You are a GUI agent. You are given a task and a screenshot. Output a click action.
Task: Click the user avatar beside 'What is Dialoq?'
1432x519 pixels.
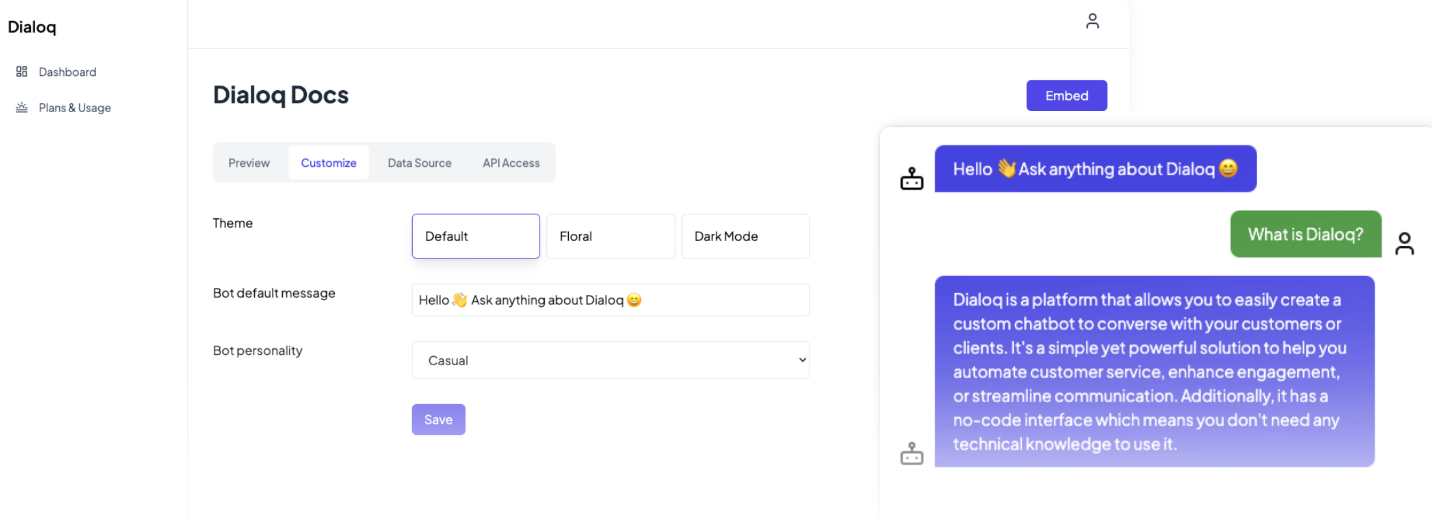pos(1405,243)
